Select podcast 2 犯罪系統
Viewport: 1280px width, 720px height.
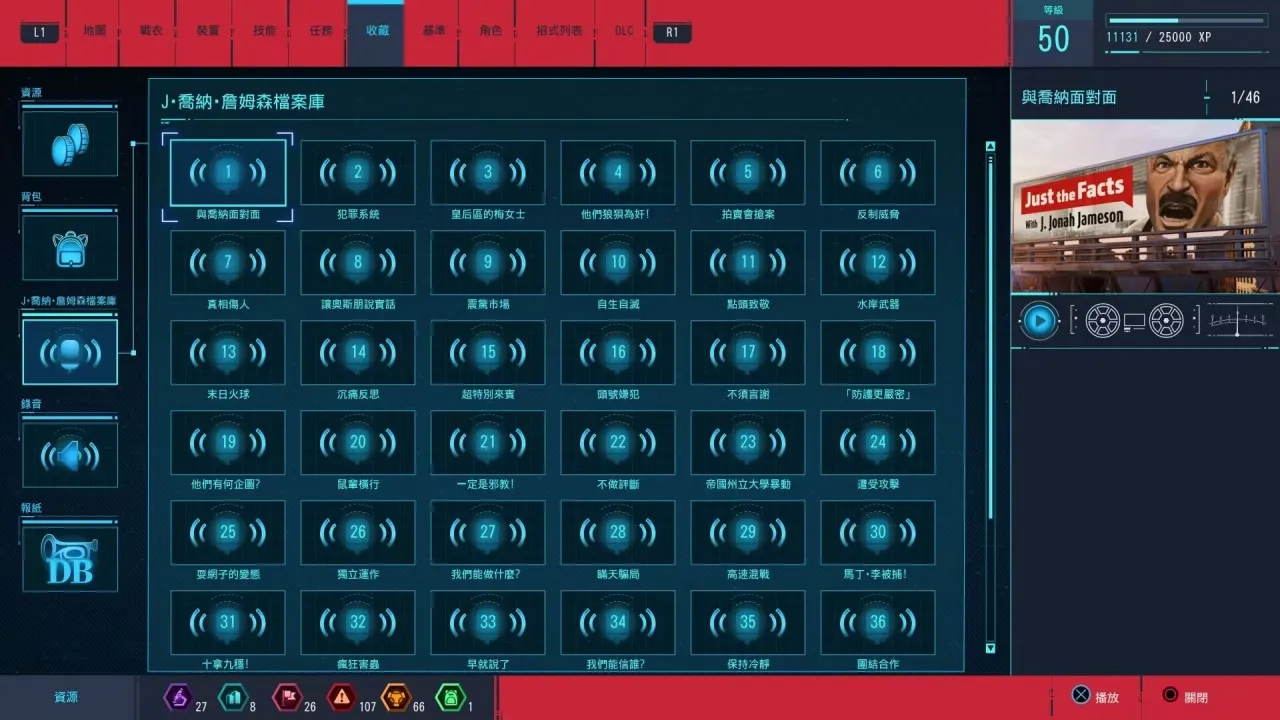358,173
